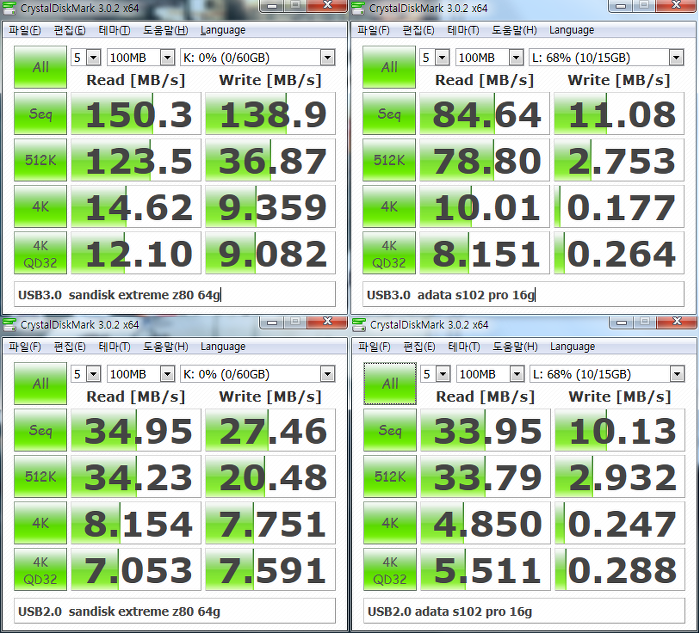Image resolution: width=700 pixels, height=633 pixels.
Task: Click 512K read value 123.5
Action: point(136,160)
